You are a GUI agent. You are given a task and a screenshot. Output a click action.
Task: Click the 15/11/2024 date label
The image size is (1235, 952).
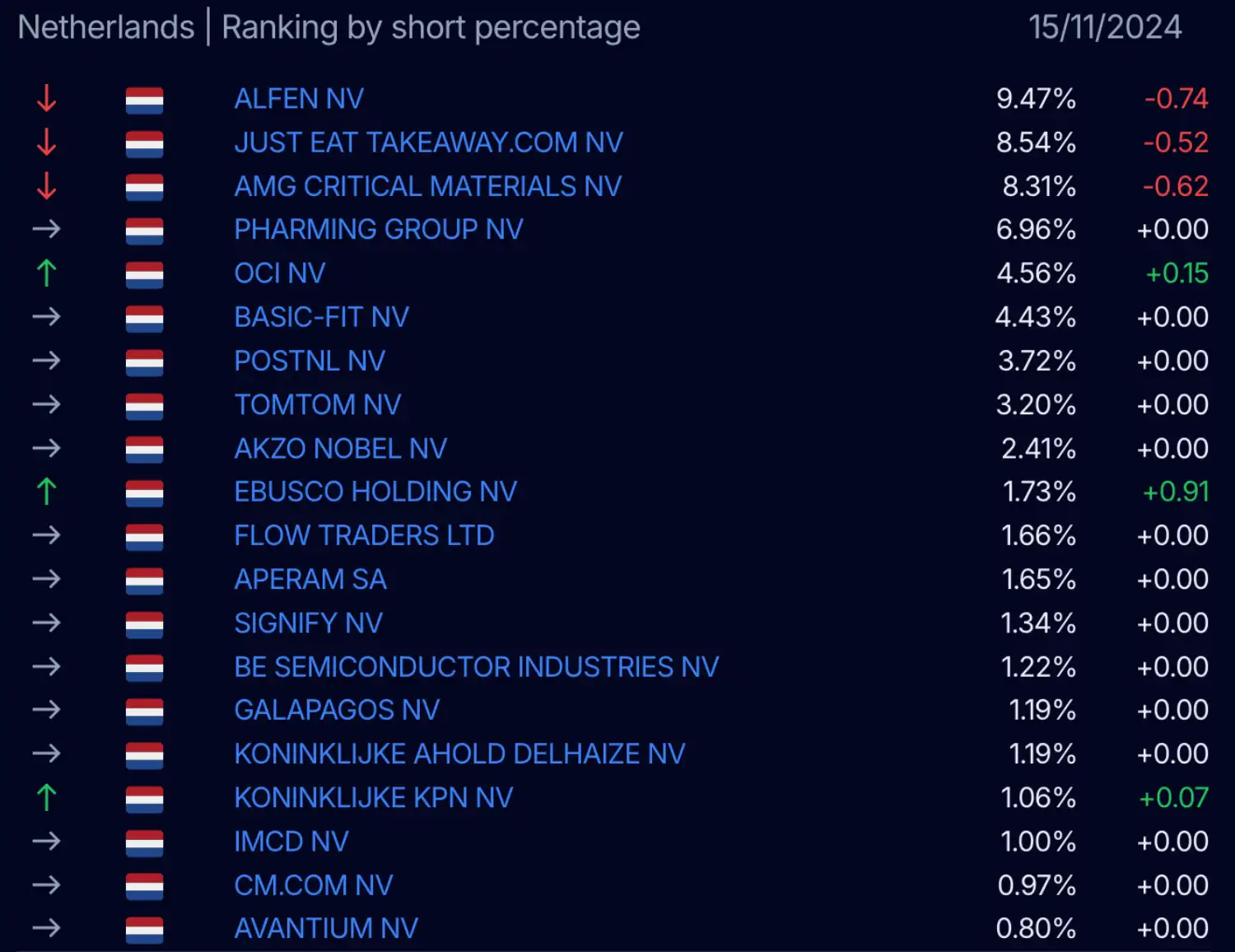tap(1105, 27)
